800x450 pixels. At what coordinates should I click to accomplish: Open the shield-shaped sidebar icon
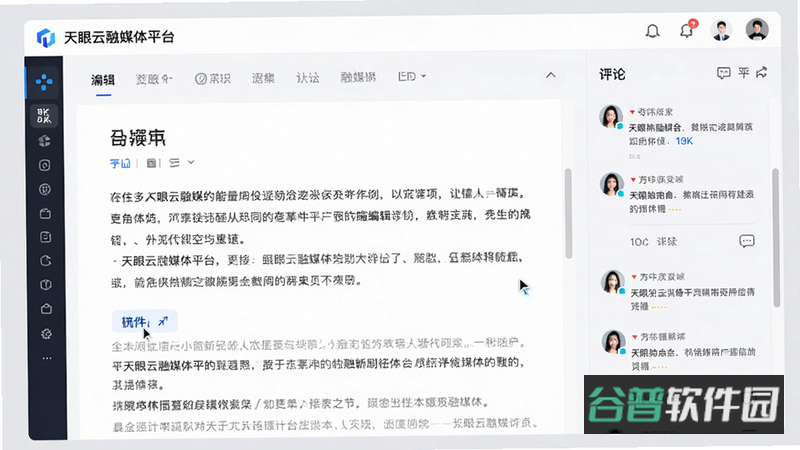click(45, 285)
